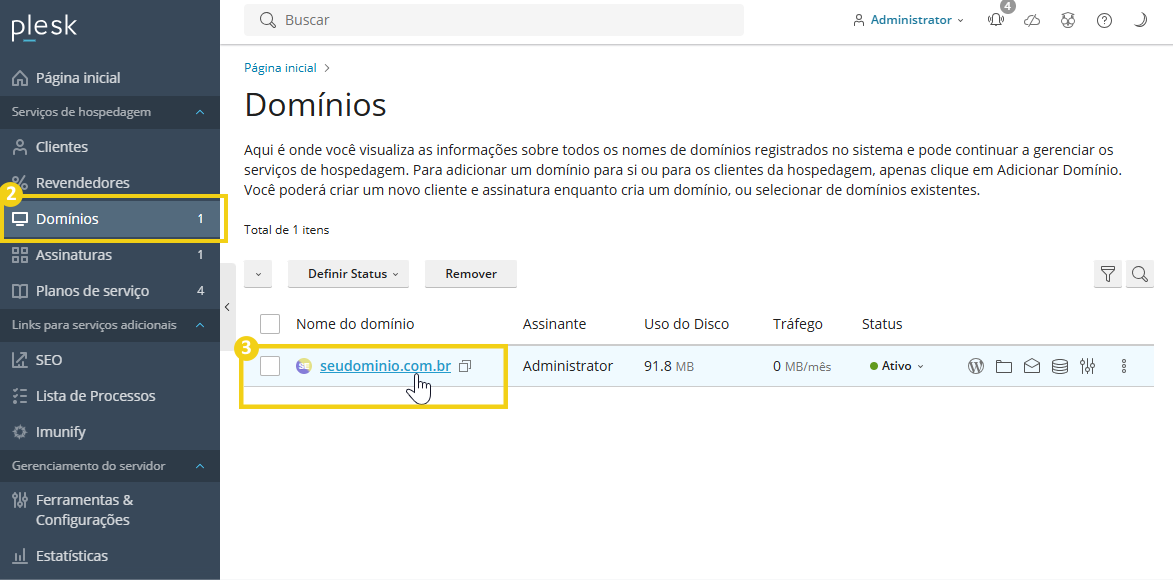Expand the Definir Status dropdown
Image resolution: width=1173 pixels, height=580 pixels.
[353, 274]
